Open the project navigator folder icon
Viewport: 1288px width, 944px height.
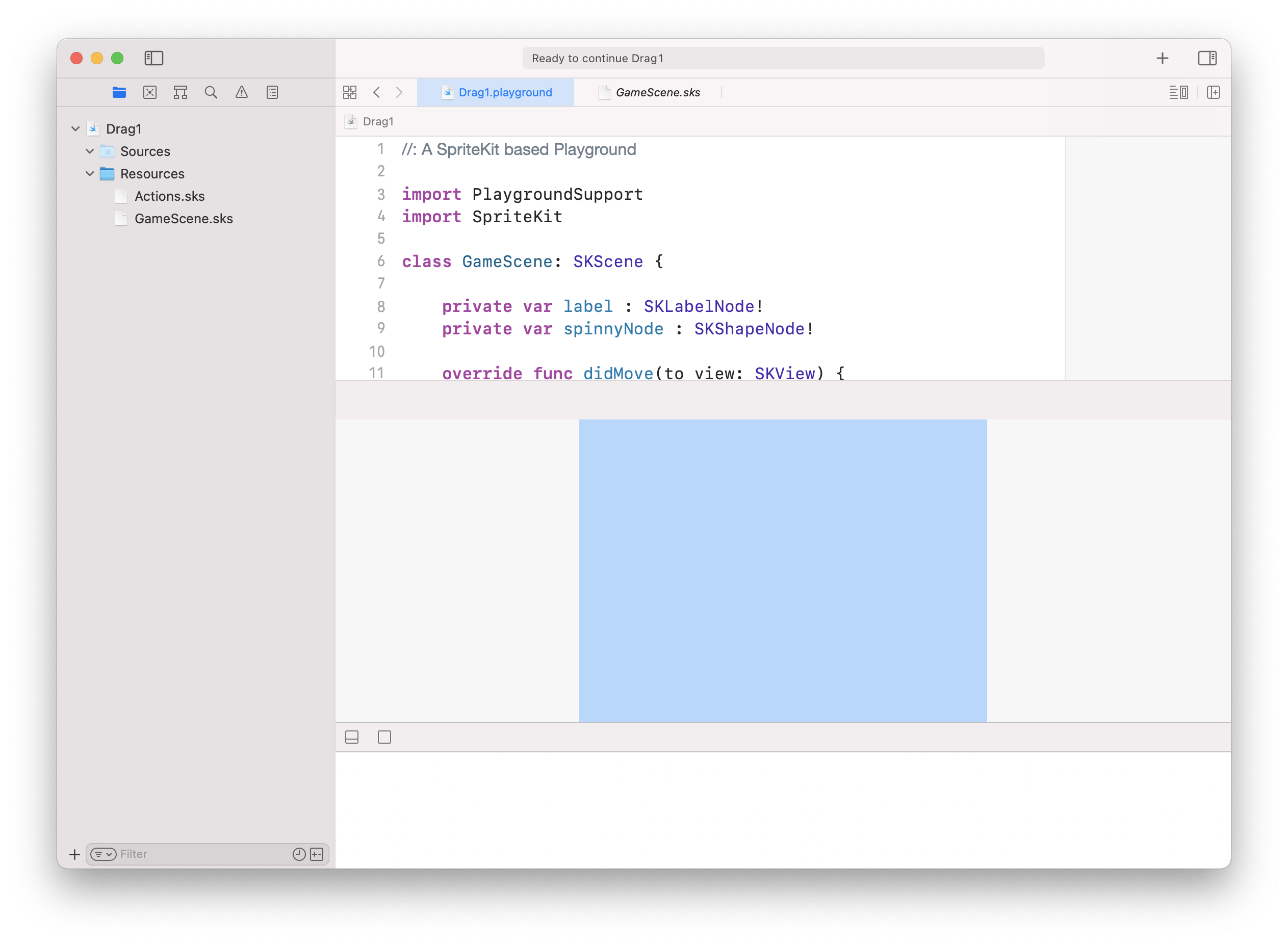[119, 92]
